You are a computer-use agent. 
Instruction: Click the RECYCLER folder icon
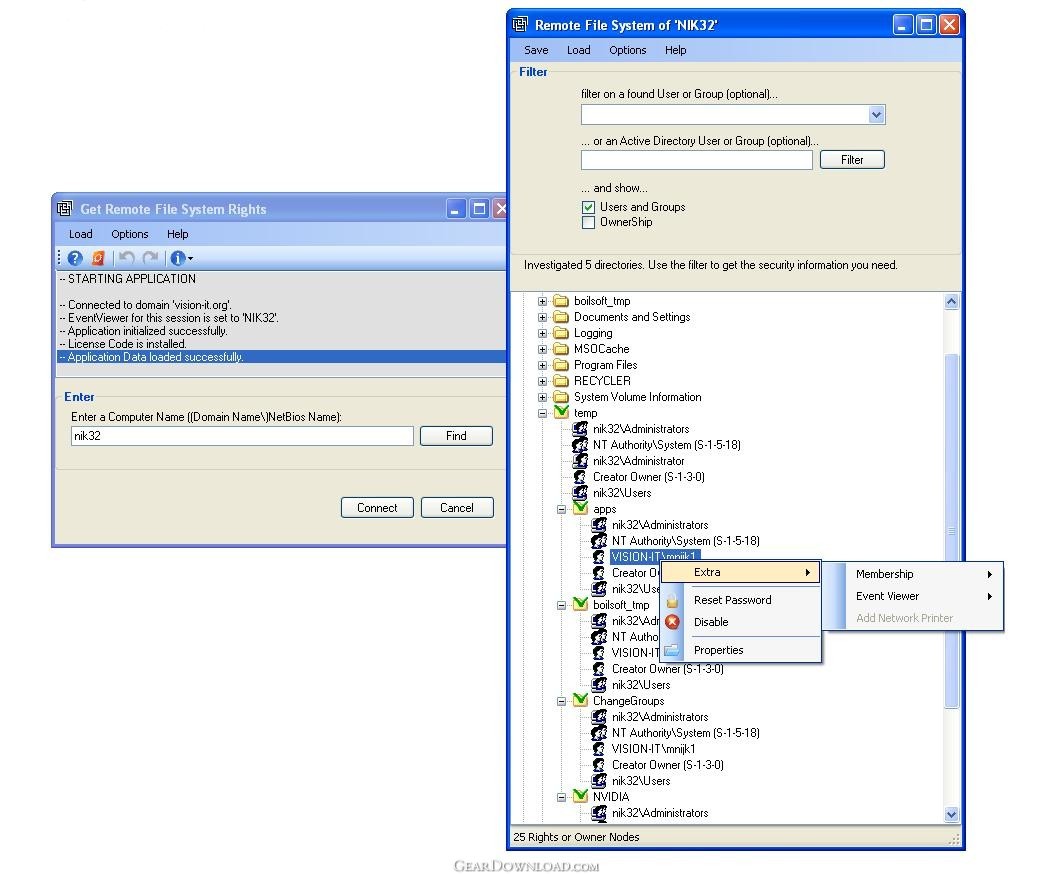pyautogui.click(x=561, y=381)
